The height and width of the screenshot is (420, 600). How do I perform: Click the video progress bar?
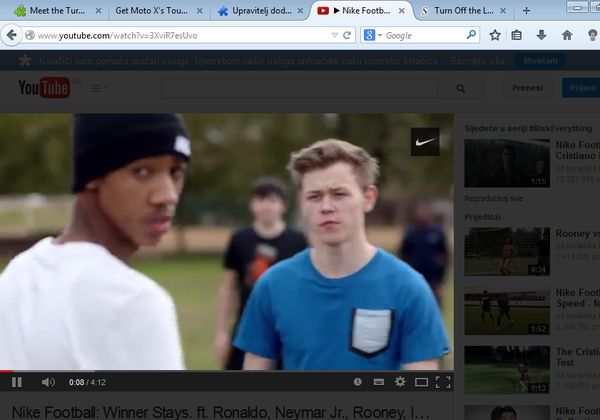click(227, 371)
